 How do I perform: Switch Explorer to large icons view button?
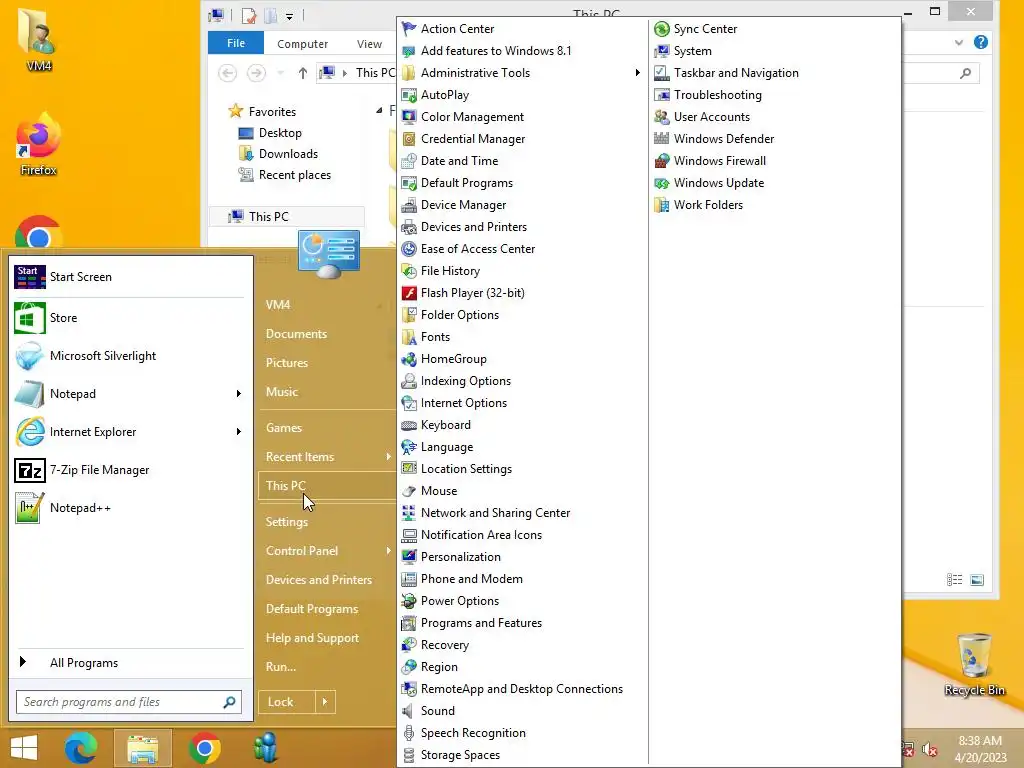(977, 580)
